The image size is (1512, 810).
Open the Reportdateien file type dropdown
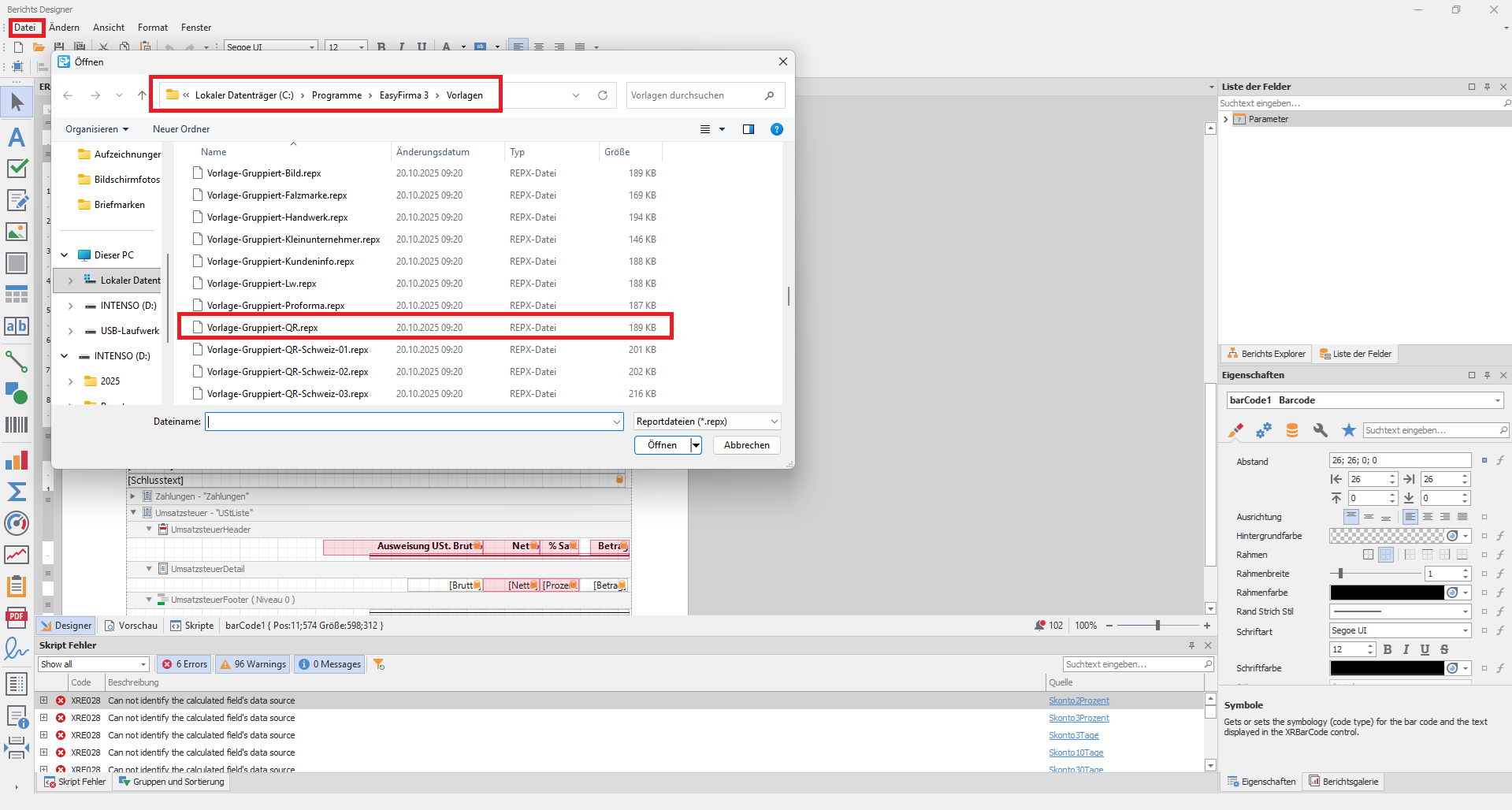tap(707, 422)
